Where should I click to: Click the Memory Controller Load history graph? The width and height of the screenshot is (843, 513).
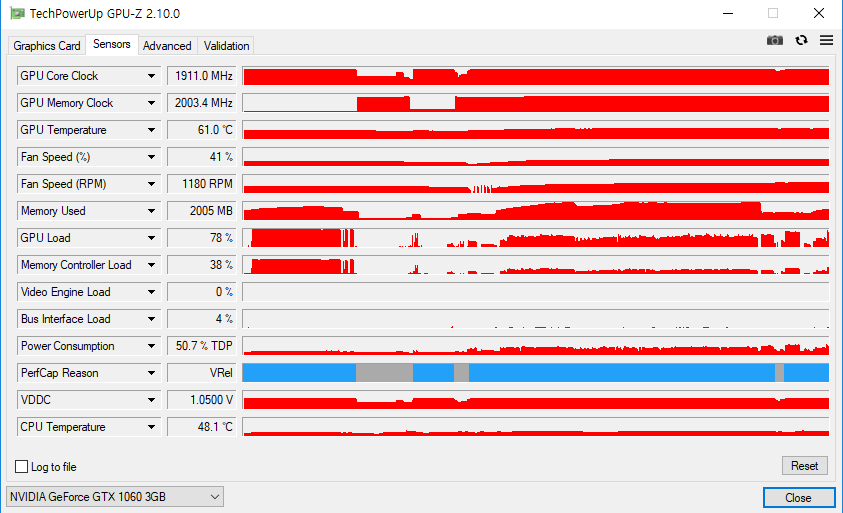point(535,265)
